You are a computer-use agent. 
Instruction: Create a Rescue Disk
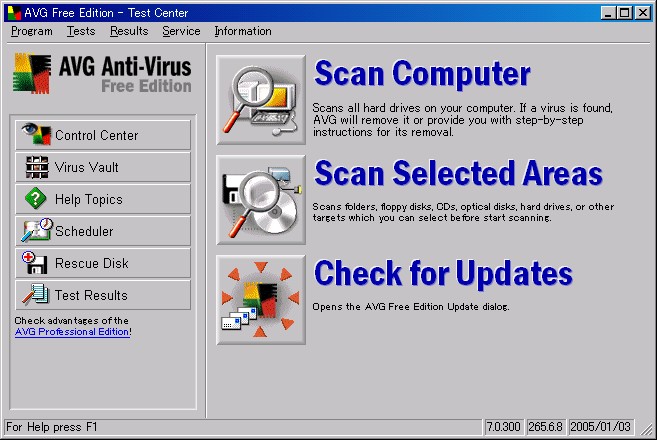(x=103, y=263)
